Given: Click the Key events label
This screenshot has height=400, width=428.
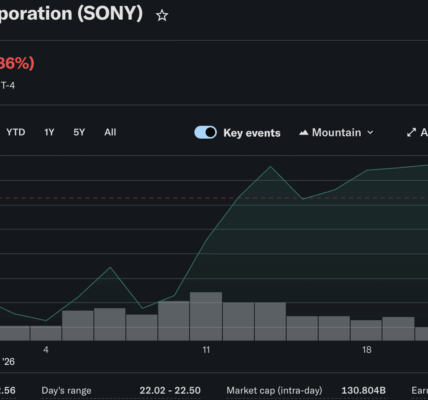Looking at the screenshot, I should pyautogui.click(x=252, y=133).
